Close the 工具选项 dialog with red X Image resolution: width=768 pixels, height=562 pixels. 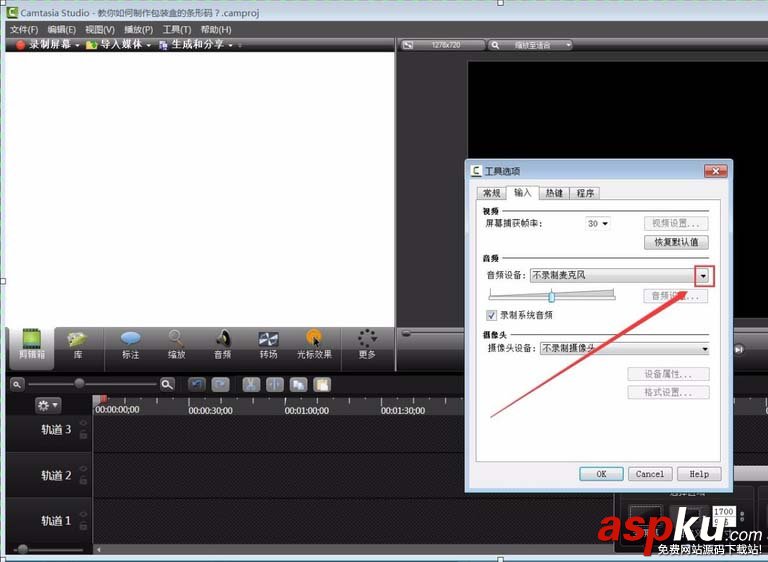[x=716, y=171]
